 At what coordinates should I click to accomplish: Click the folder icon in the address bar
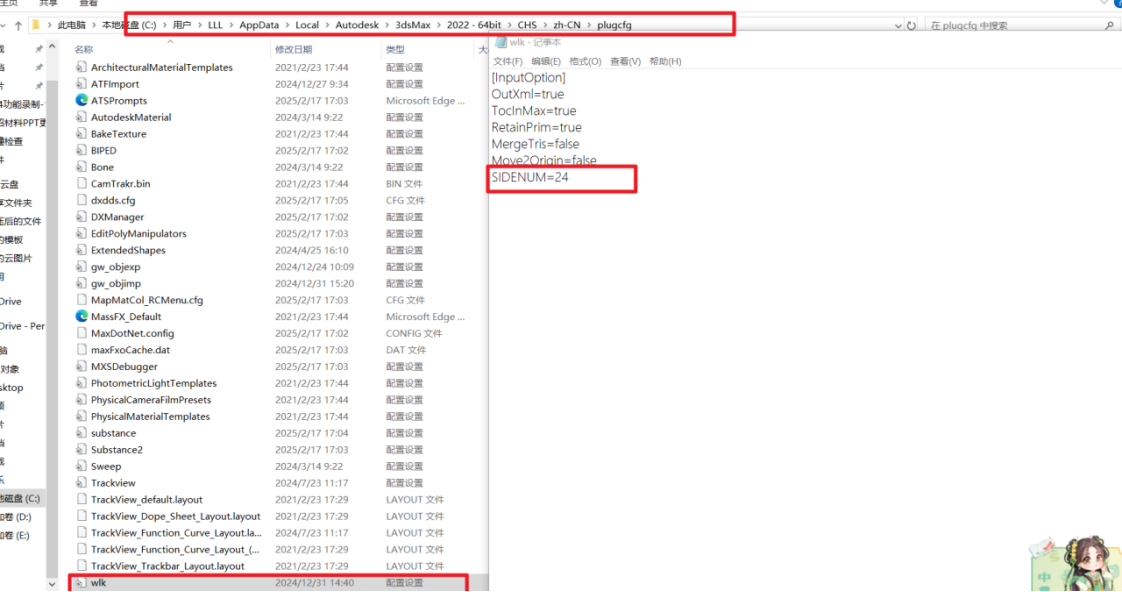coord(36,25)
